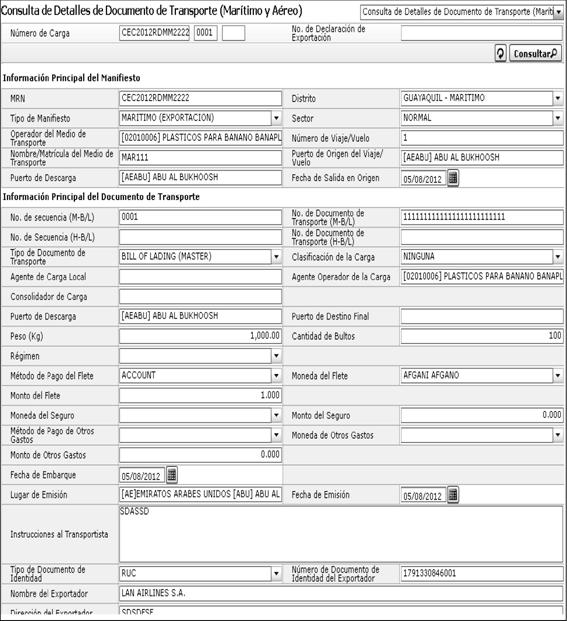Click manifest Puerto de Descarga field
567x621 pixels.
[200, 177]
